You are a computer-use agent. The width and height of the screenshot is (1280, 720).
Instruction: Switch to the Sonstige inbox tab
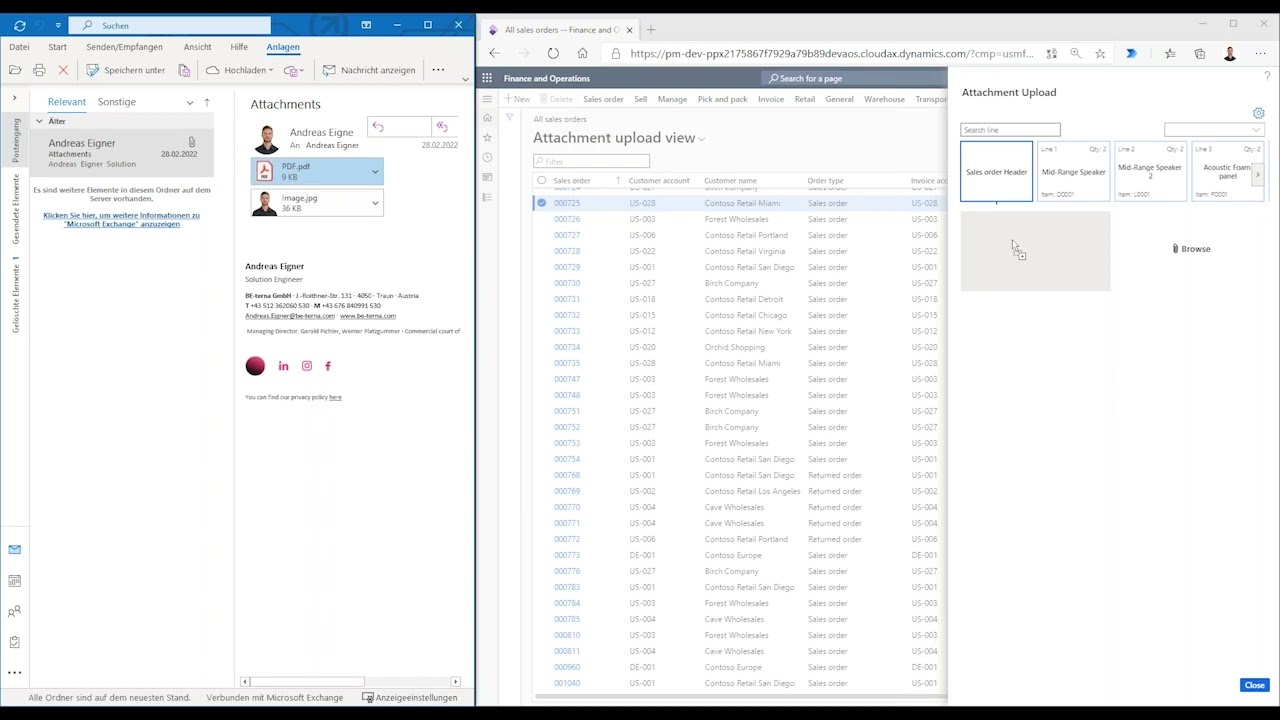(x=117, y=102)
